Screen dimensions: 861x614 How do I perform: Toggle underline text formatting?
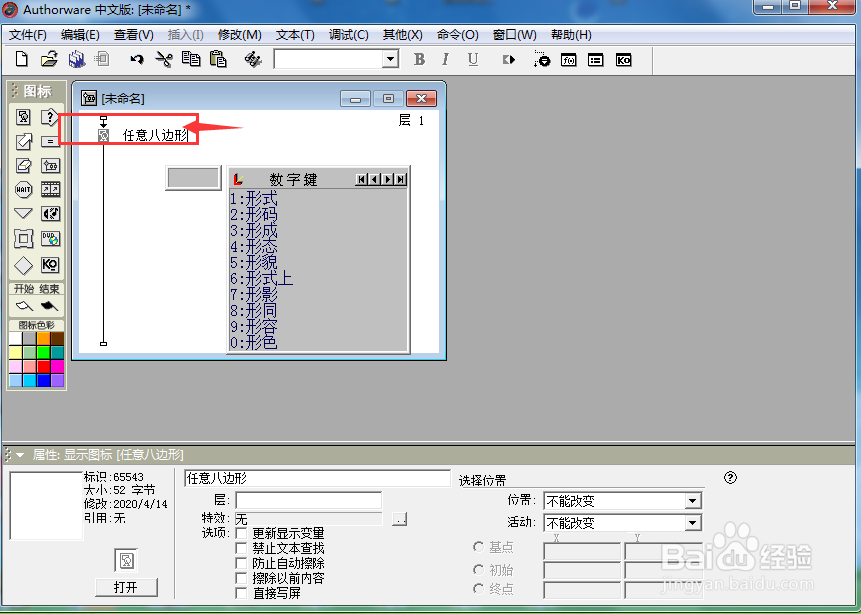(473, 59)
